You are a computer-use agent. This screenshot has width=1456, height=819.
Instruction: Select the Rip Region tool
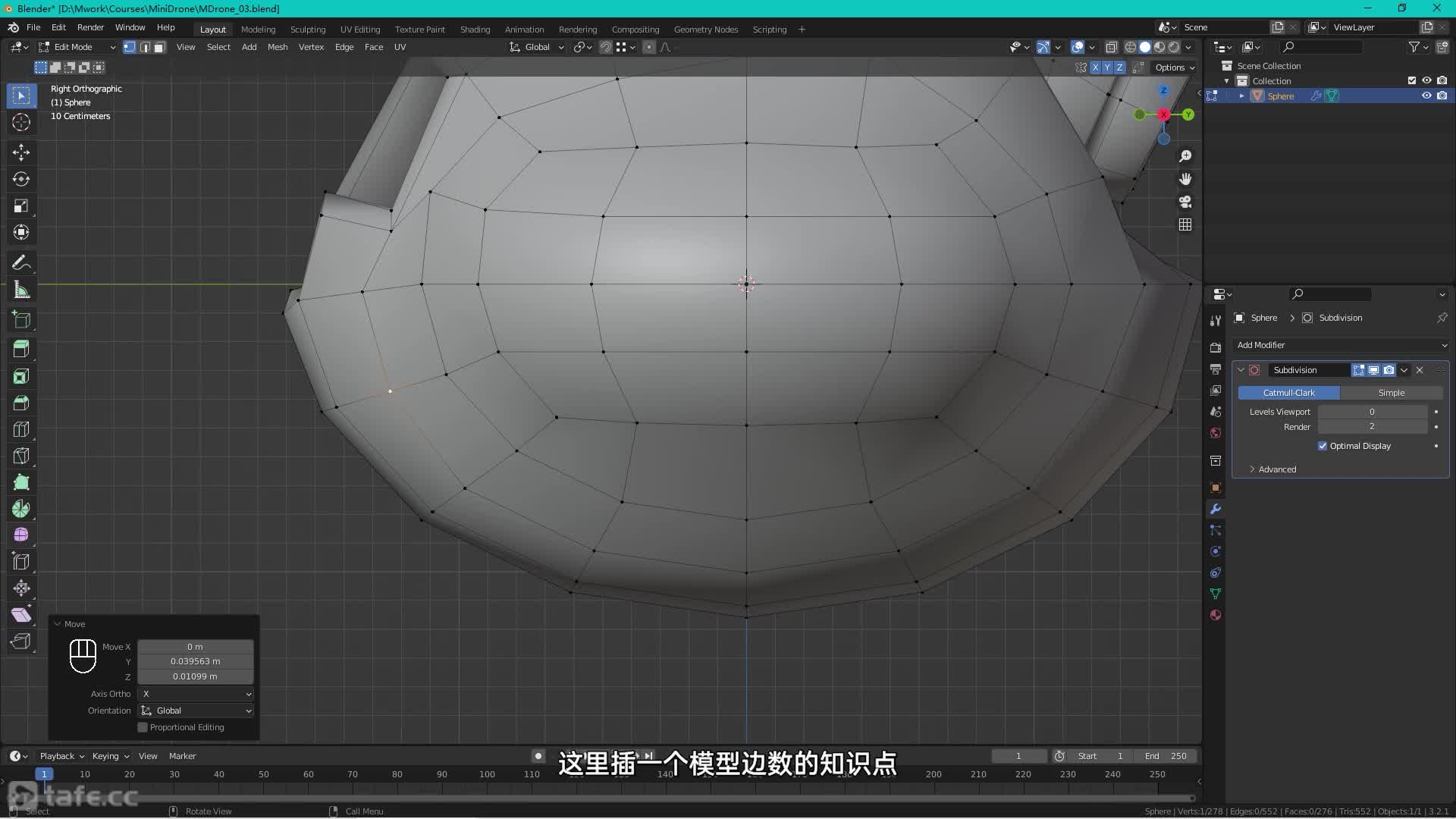point(21,642)
